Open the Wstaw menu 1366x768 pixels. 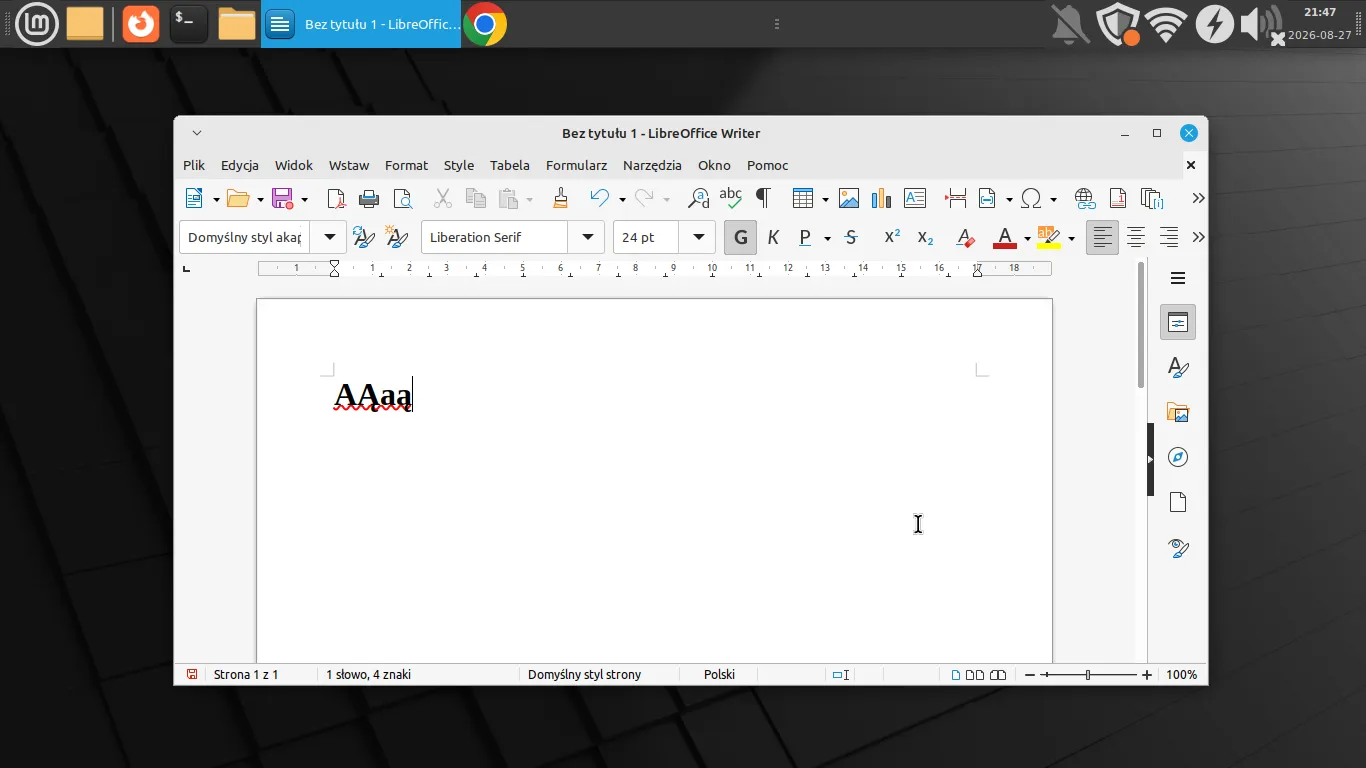point(349,165)
